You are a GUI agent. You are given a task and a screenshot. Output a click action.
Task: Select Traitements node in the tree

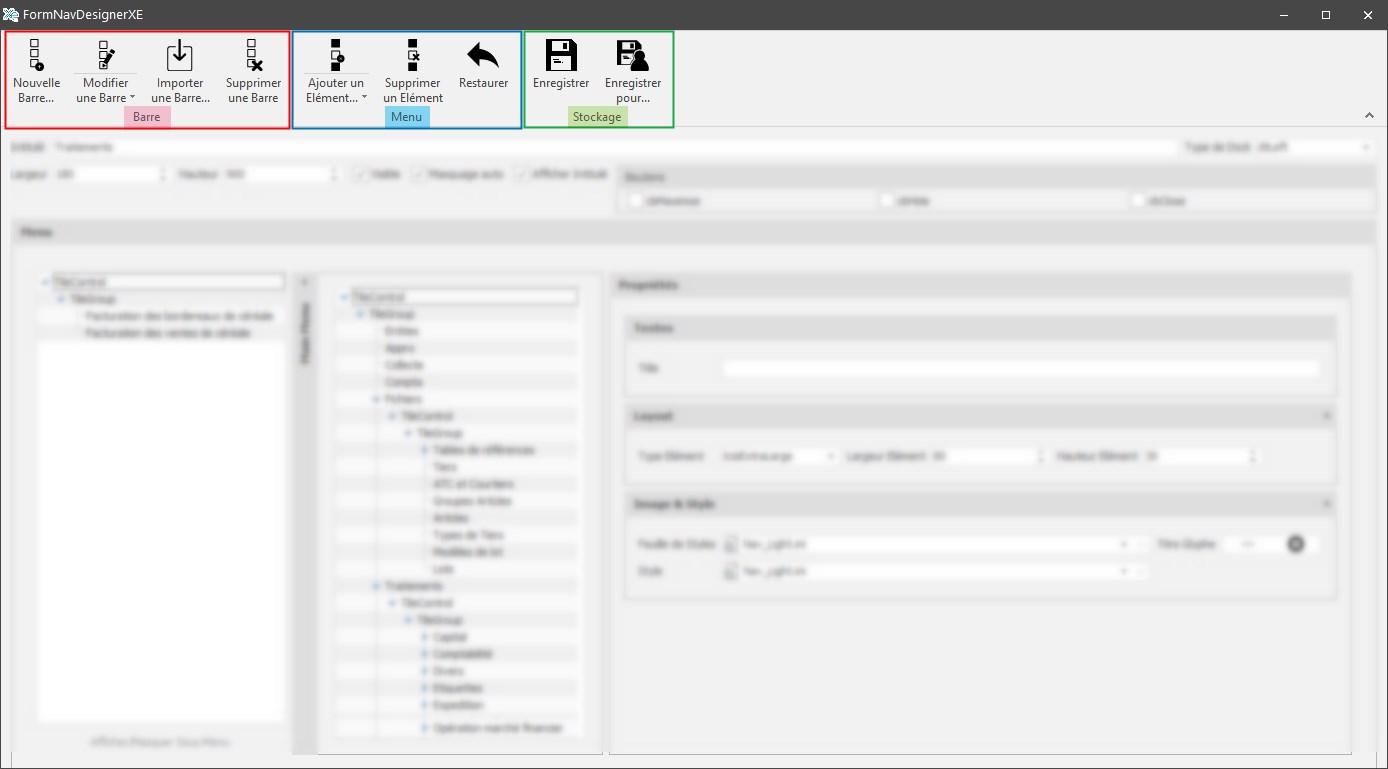413,586
